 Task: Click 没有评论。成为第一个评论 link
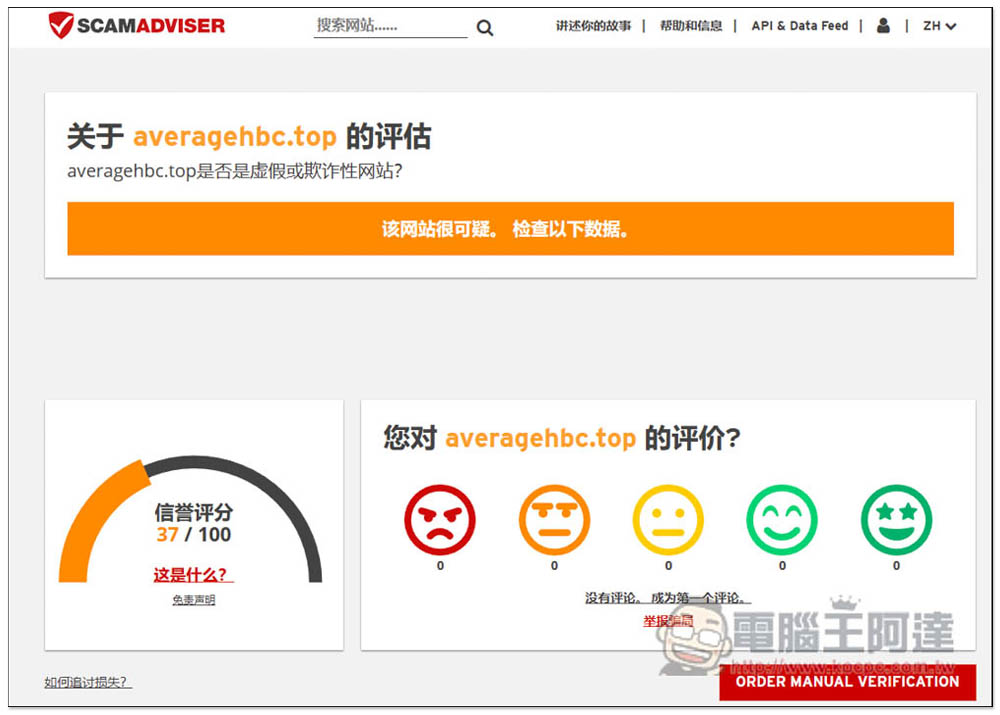668,598
